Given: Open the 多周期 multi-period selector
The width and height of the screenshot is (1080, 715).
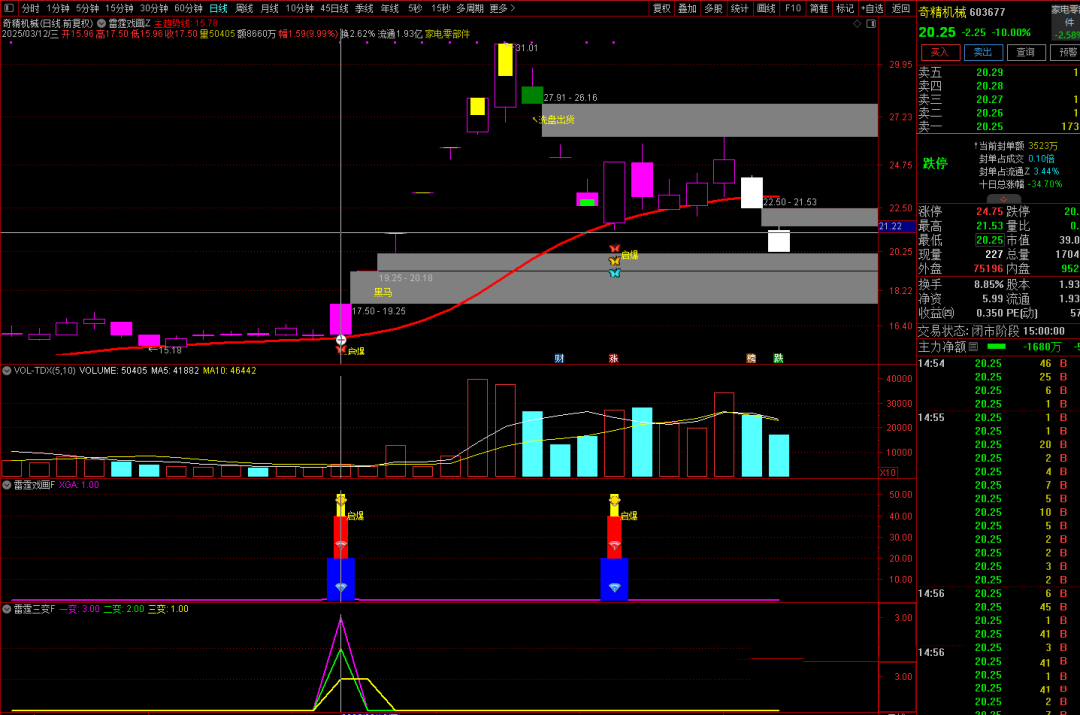Looking at the screenshot, I should [470, 8].
